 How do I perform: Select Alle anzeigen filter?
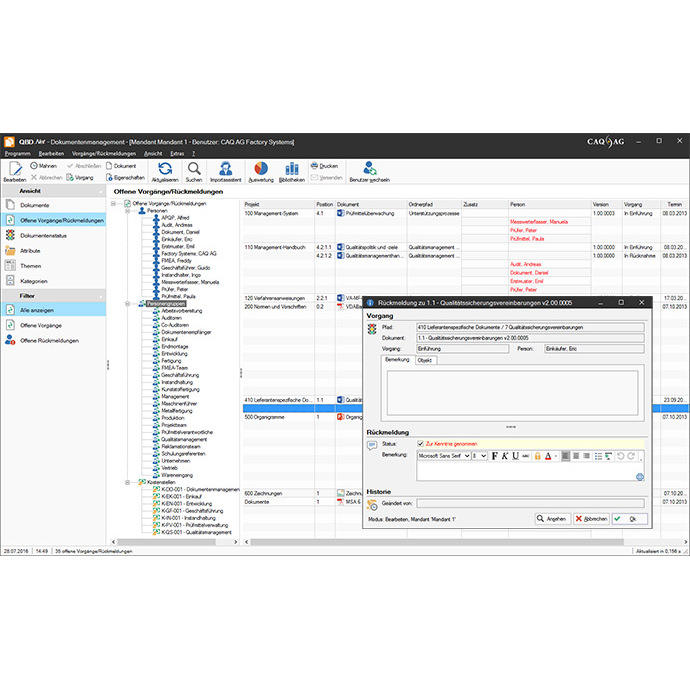pyautogui.click(x=54, y=310)
